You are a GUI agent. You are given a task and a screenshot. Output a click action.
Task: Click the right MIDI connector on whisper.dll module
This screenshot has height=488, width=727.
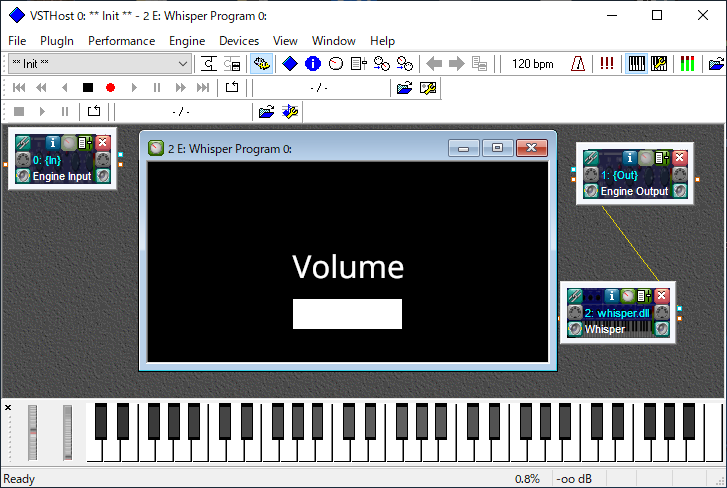(x=662, y=312)
